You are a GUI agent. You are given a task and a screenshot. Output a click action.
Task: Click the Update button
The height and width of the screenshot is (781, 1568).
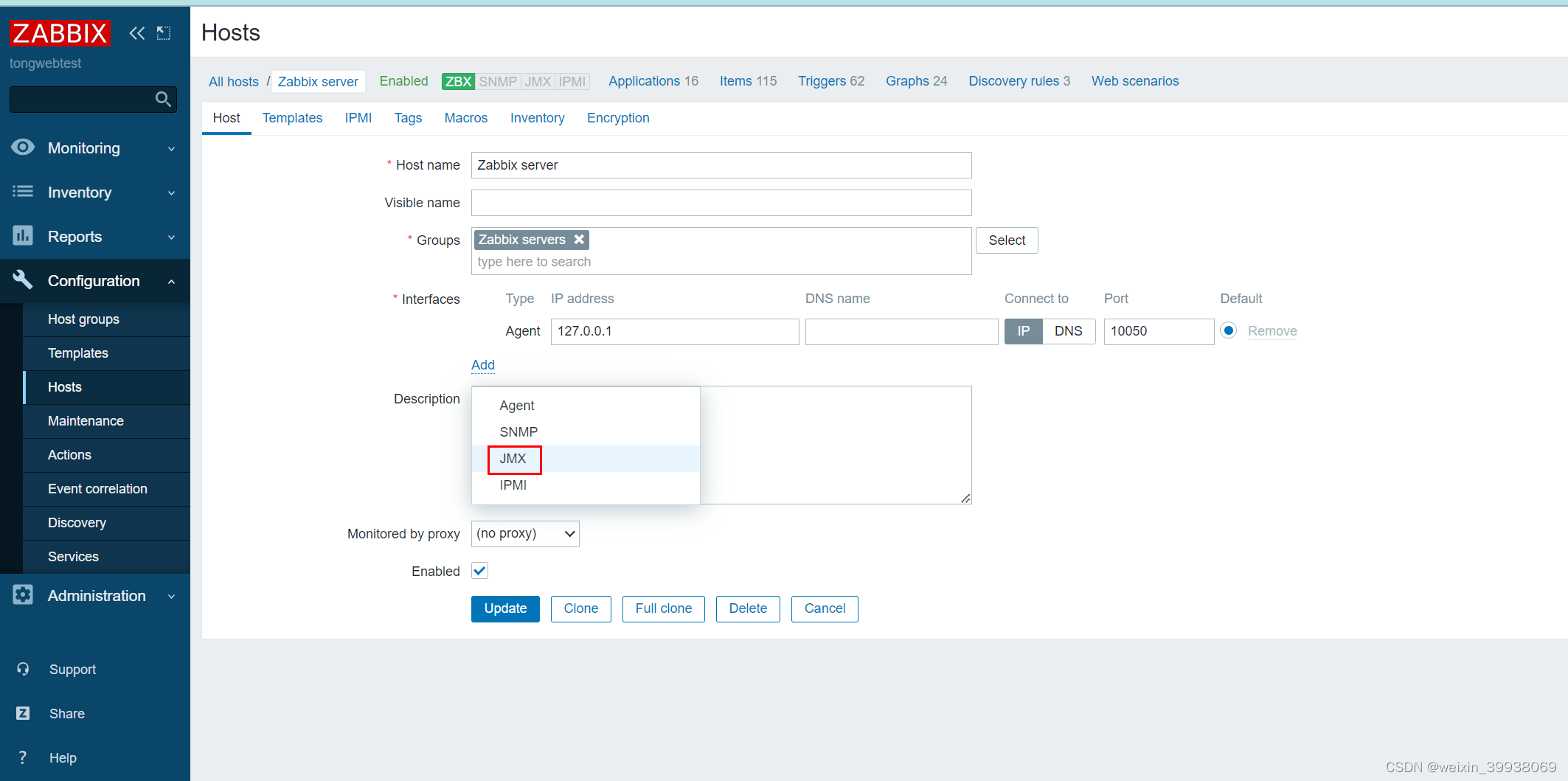[x=505, y=608]
